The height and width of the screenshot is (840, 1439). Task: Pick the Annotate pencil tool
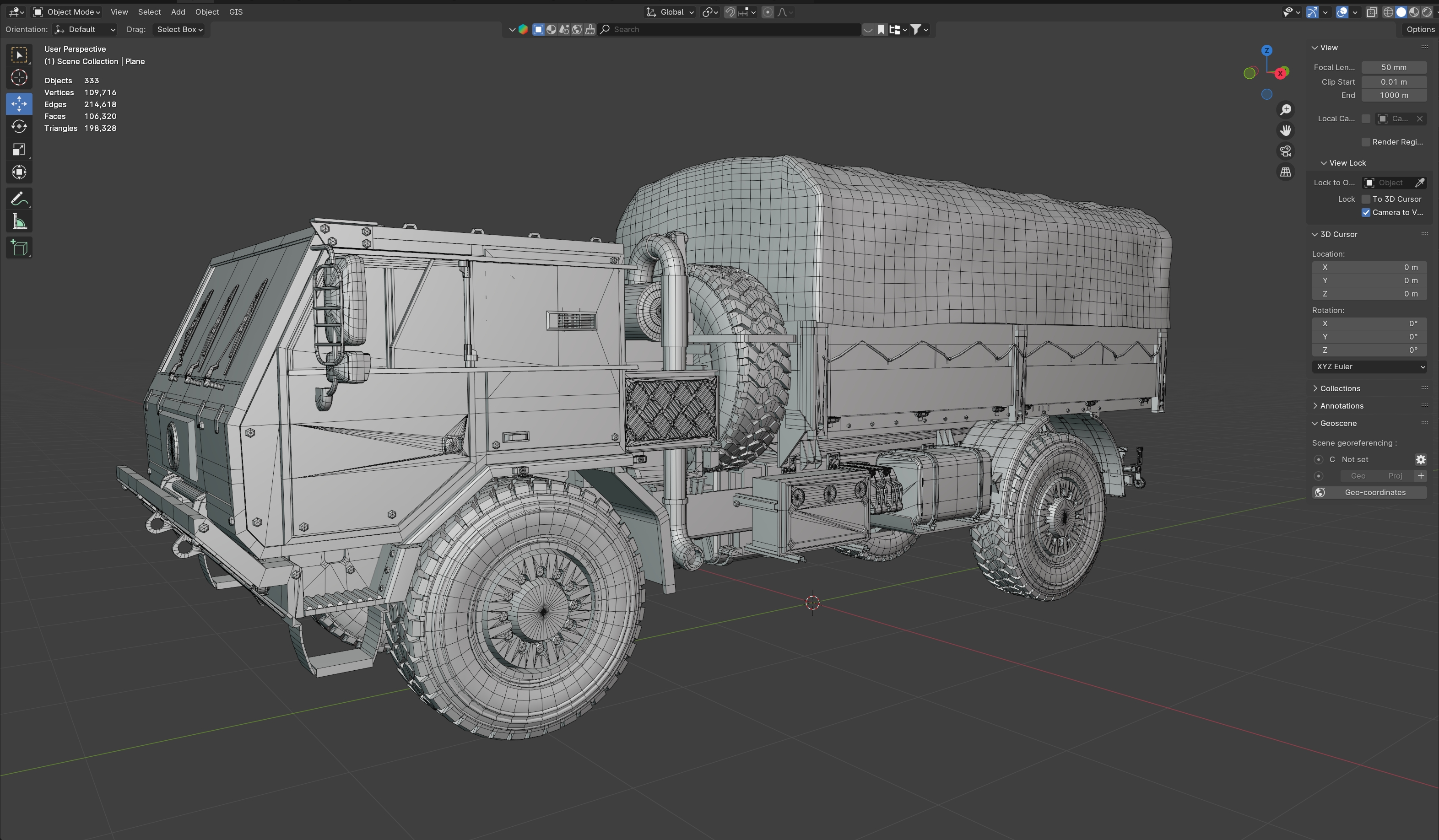19,199
